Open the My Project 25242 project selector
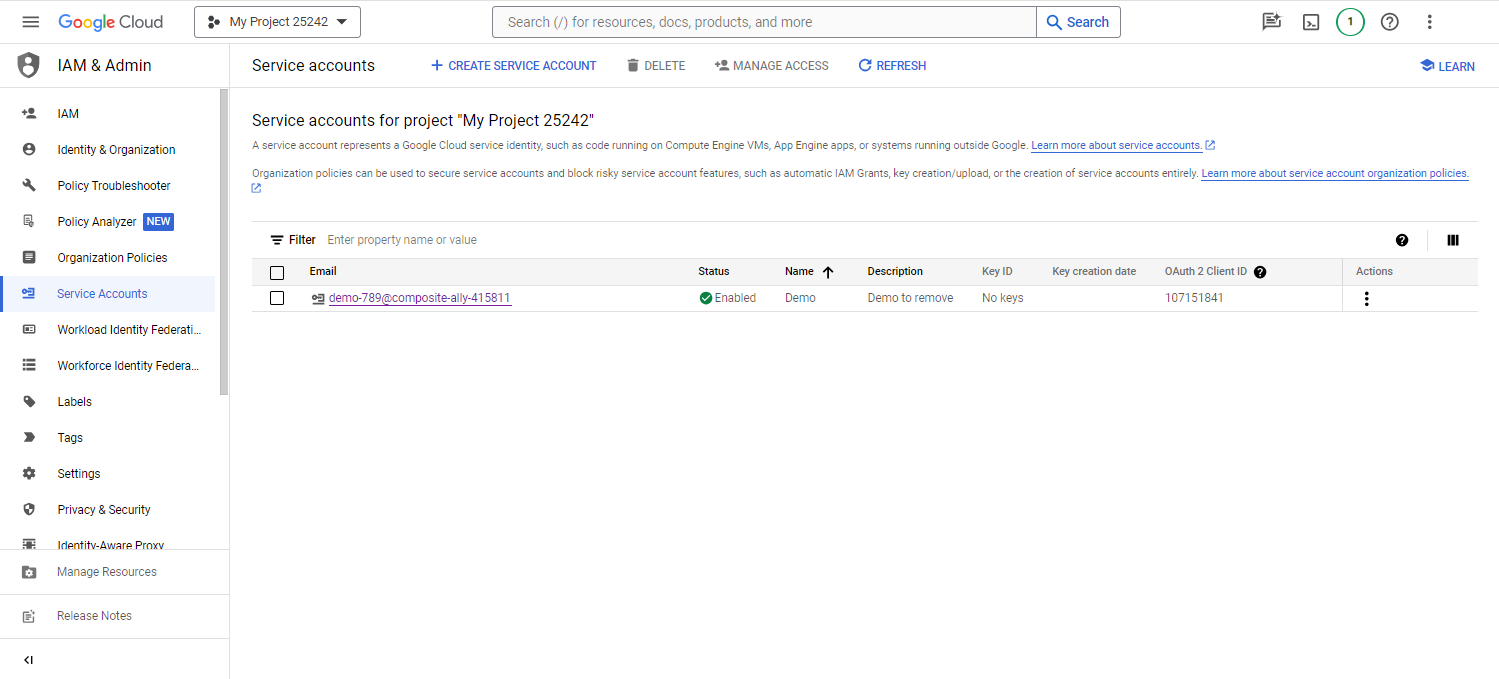Viewport: 1499px width, 679px height. coord(277,22)
